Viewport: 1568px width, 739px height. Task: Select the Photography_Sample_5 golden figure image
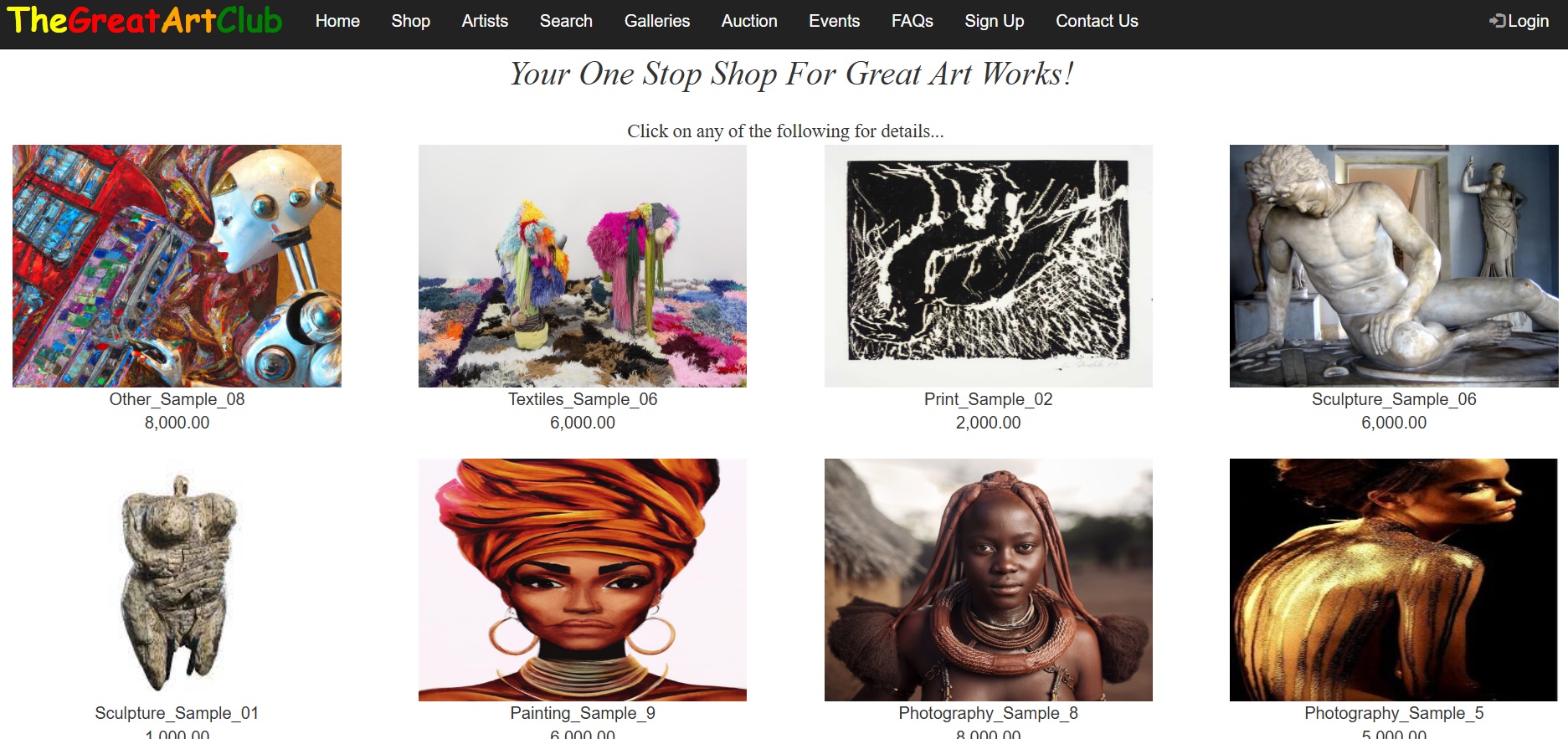point(1394,580)
